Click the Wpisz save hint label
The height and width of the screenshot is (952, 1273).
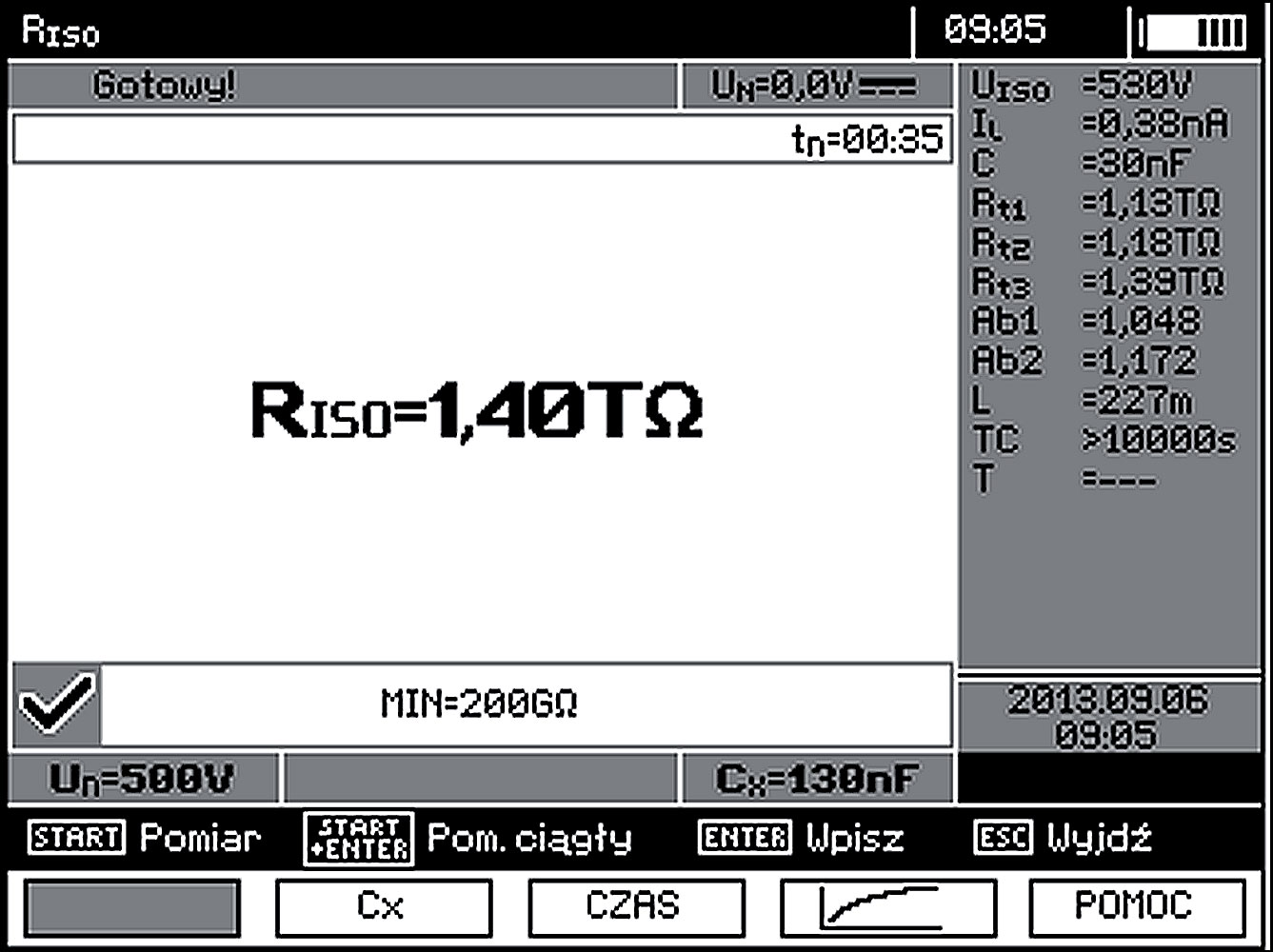pos(855,840)
